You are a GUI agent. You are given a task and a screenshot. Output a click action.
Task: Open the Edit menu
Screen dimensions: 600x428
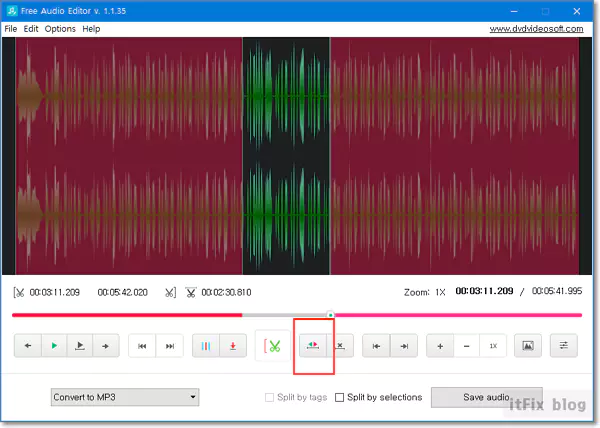(31, 29)
